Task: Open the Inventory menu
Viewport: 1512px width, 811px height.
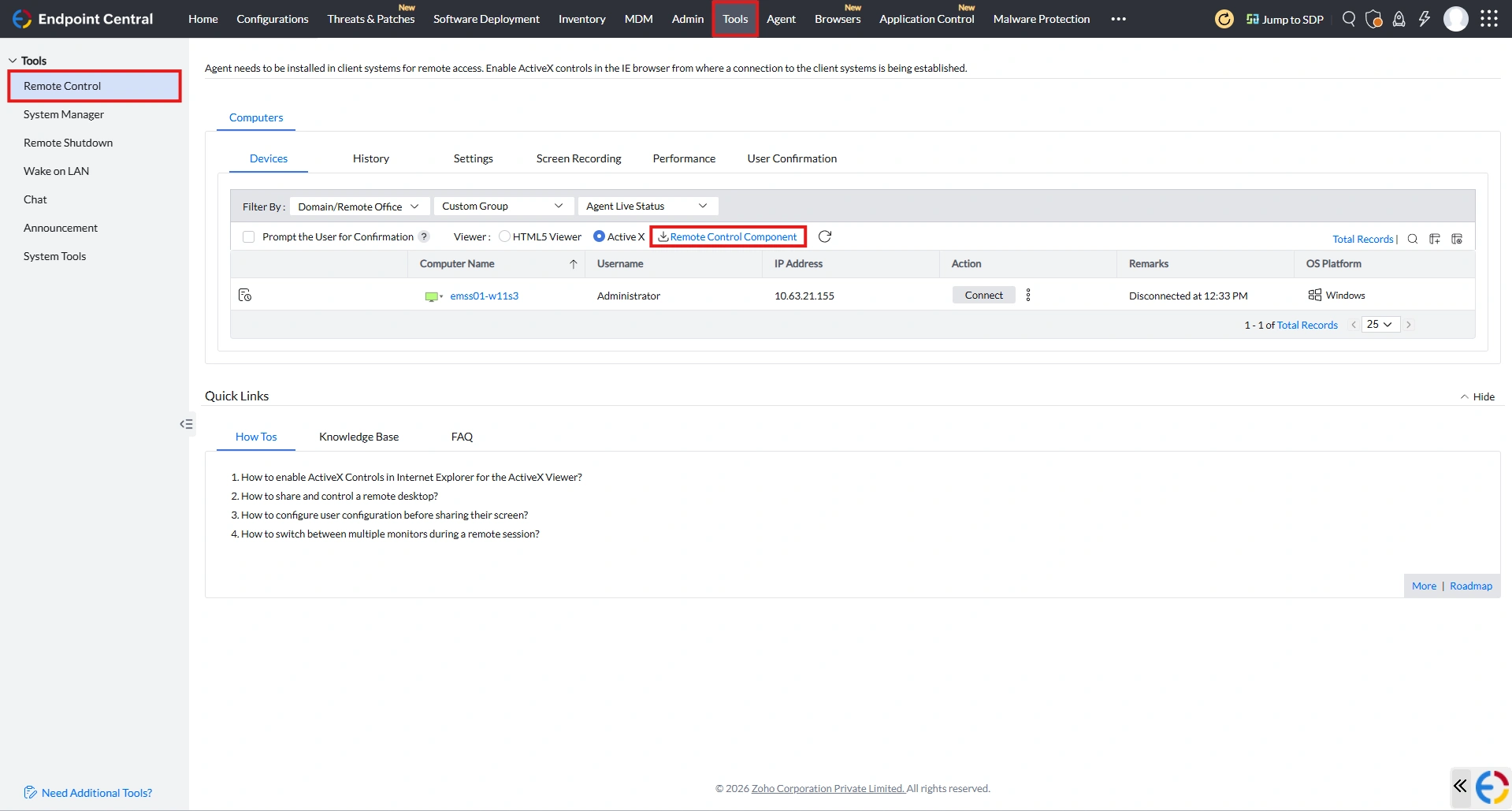Action: click(582, 19)
